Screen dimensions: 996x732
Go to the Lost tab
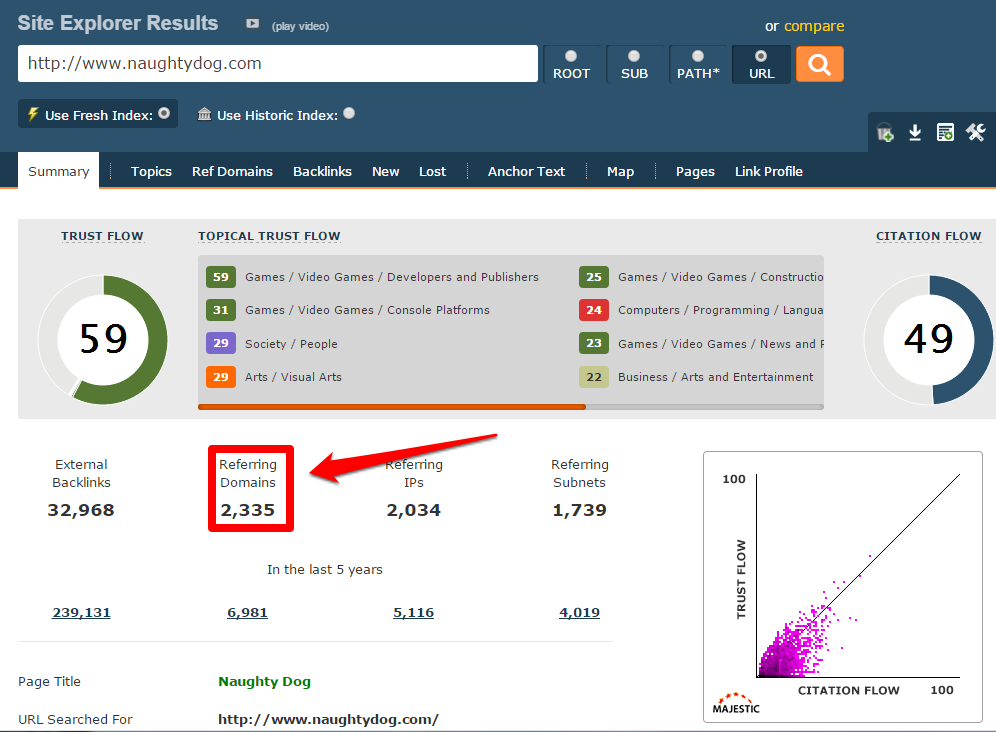(x=432, y=172)
